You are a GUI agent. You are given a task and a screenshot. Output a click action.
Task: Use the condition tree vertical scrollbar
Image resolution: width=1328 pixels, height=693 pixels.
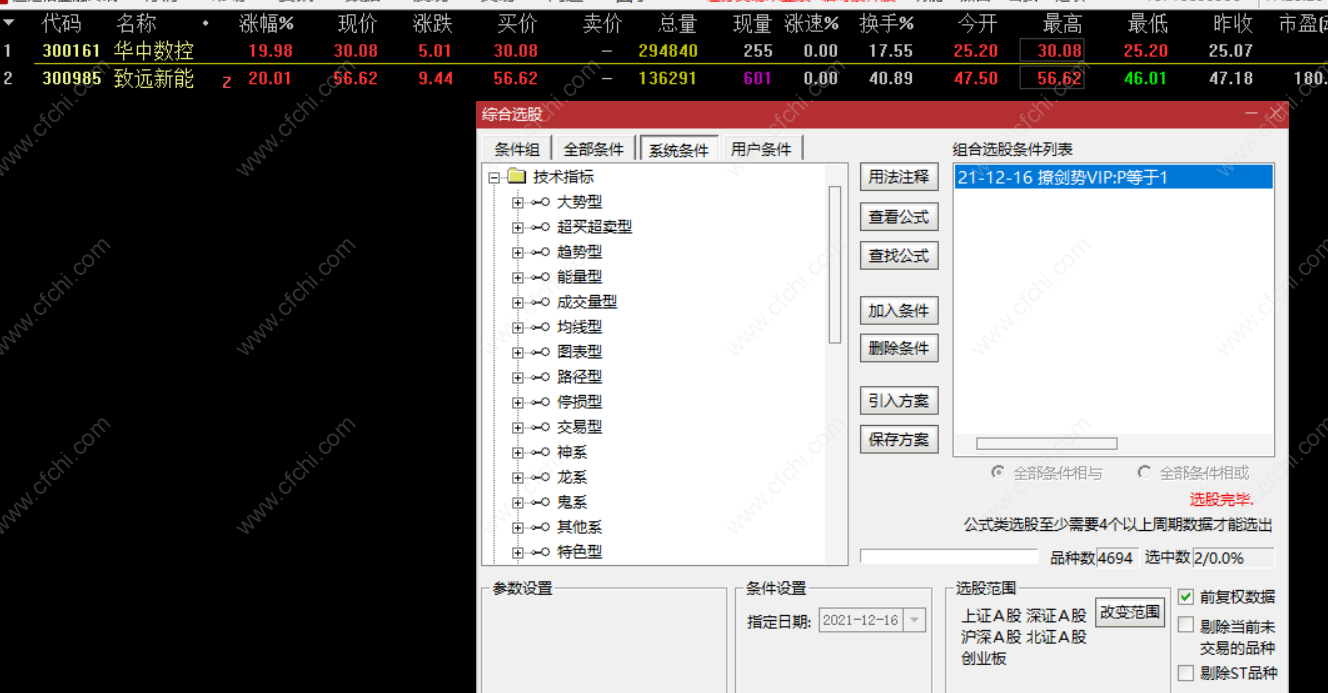[x=835, y=265]
